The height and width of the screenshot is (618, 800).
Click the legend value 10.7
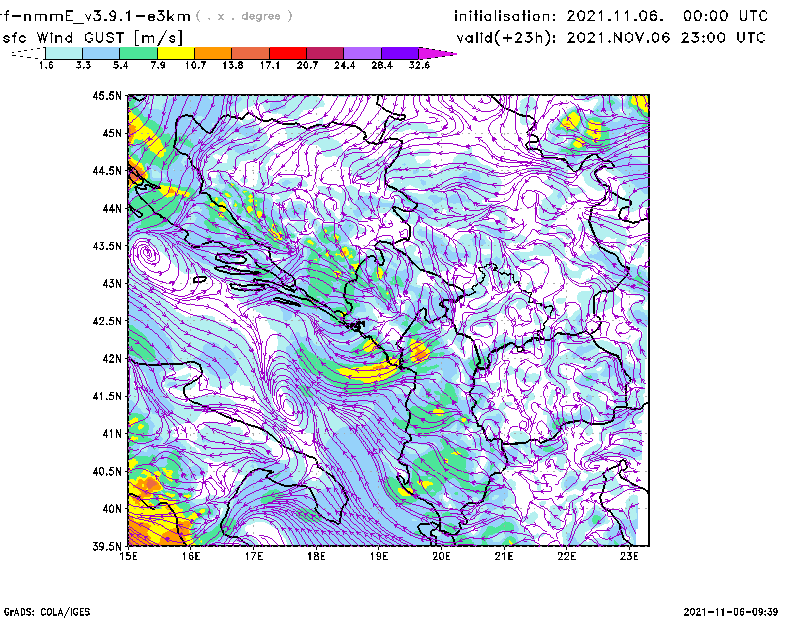click(x=195, y=65)
